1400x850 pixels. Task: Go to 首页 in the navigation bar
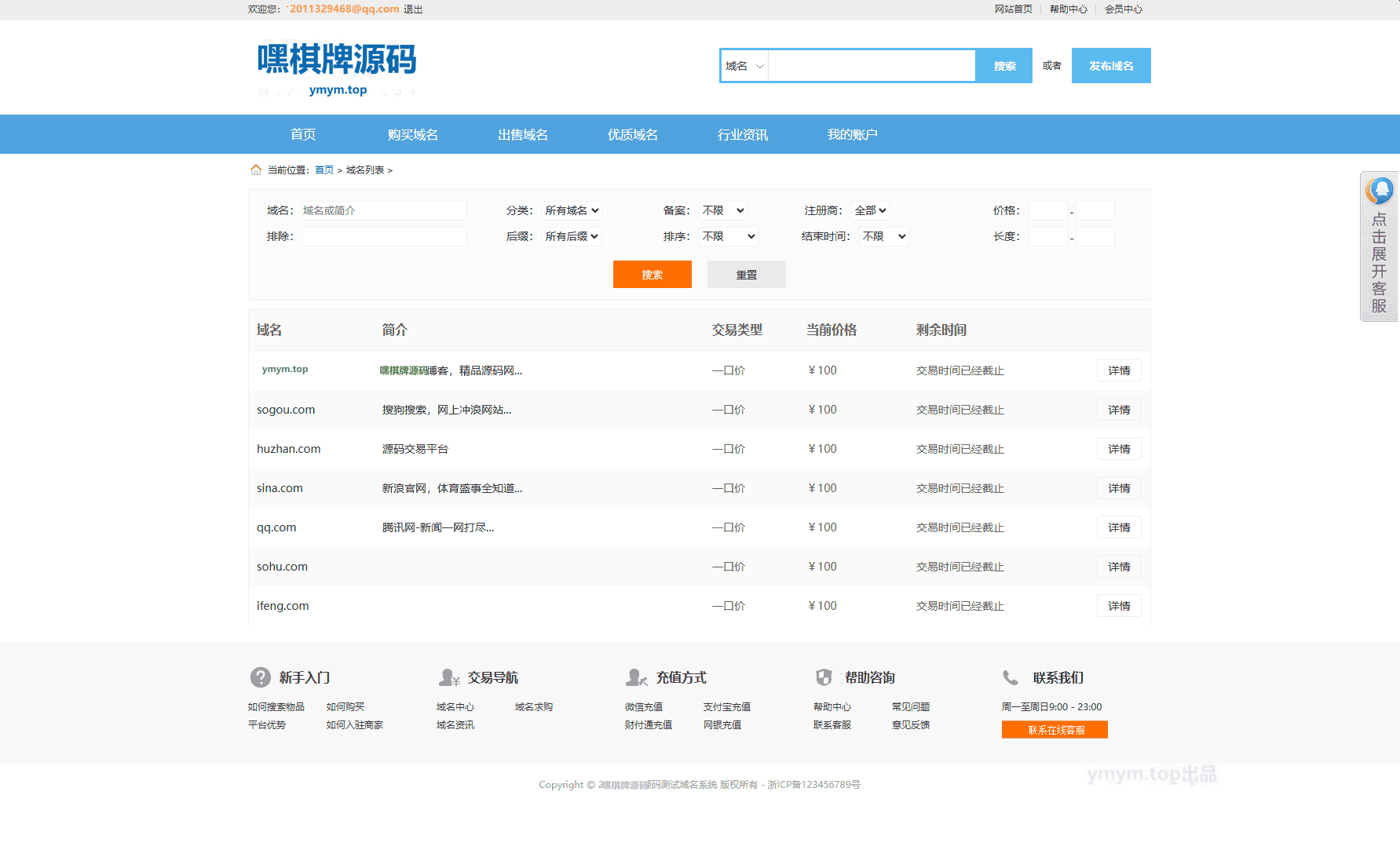pyautogui.click(x=303, y=134)
